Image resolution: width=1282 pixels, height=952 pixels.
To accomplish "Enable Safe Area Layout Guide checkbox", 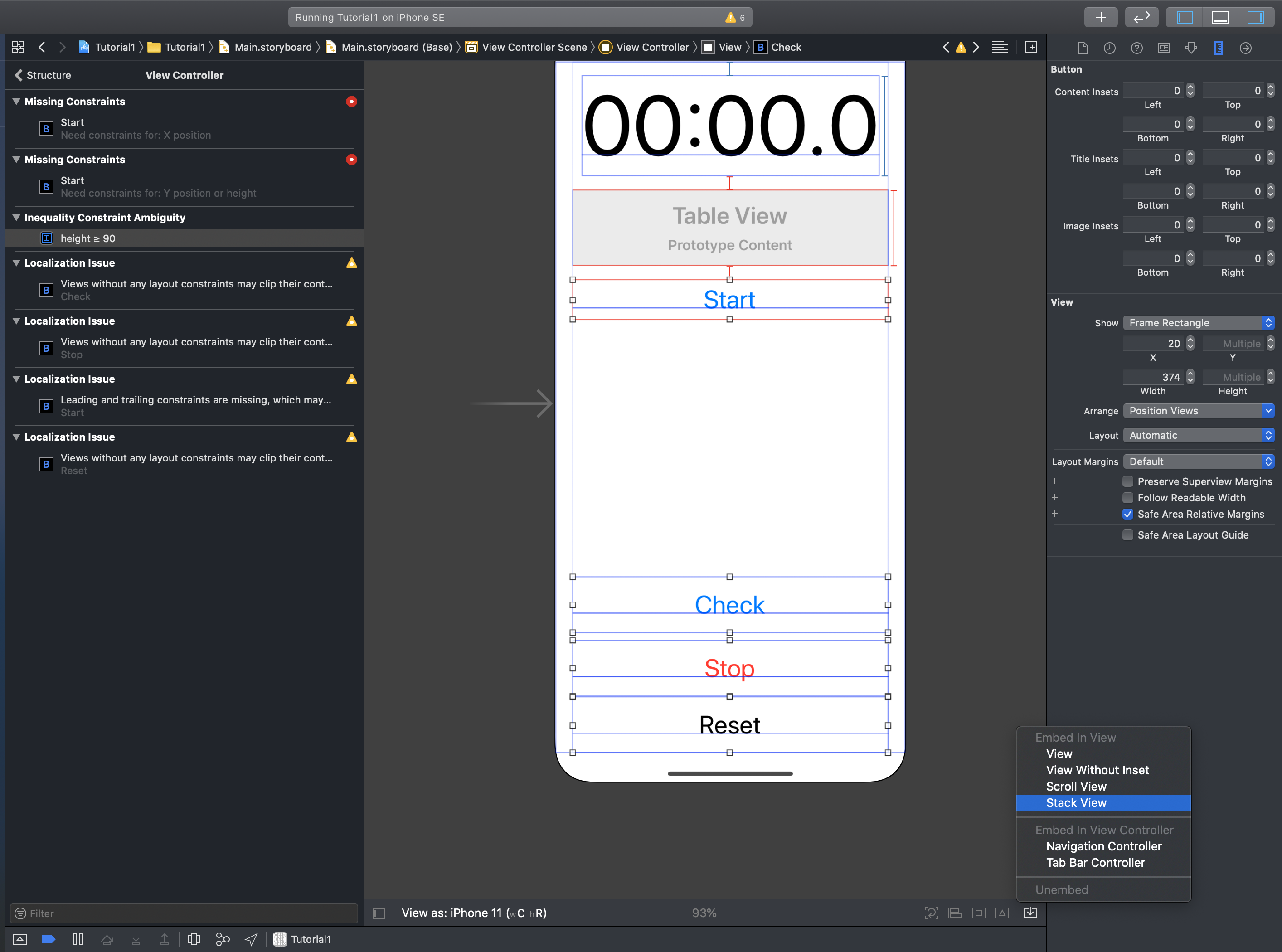I will click(x=1127, y=535).
